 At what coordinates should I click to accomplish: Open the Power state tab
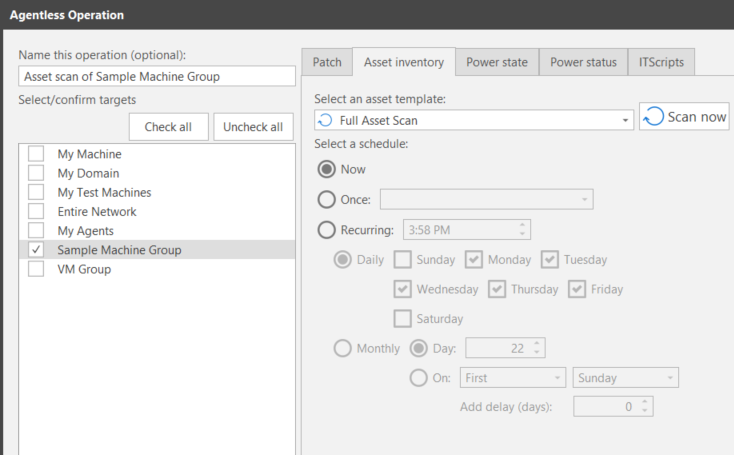coord(497,62)
